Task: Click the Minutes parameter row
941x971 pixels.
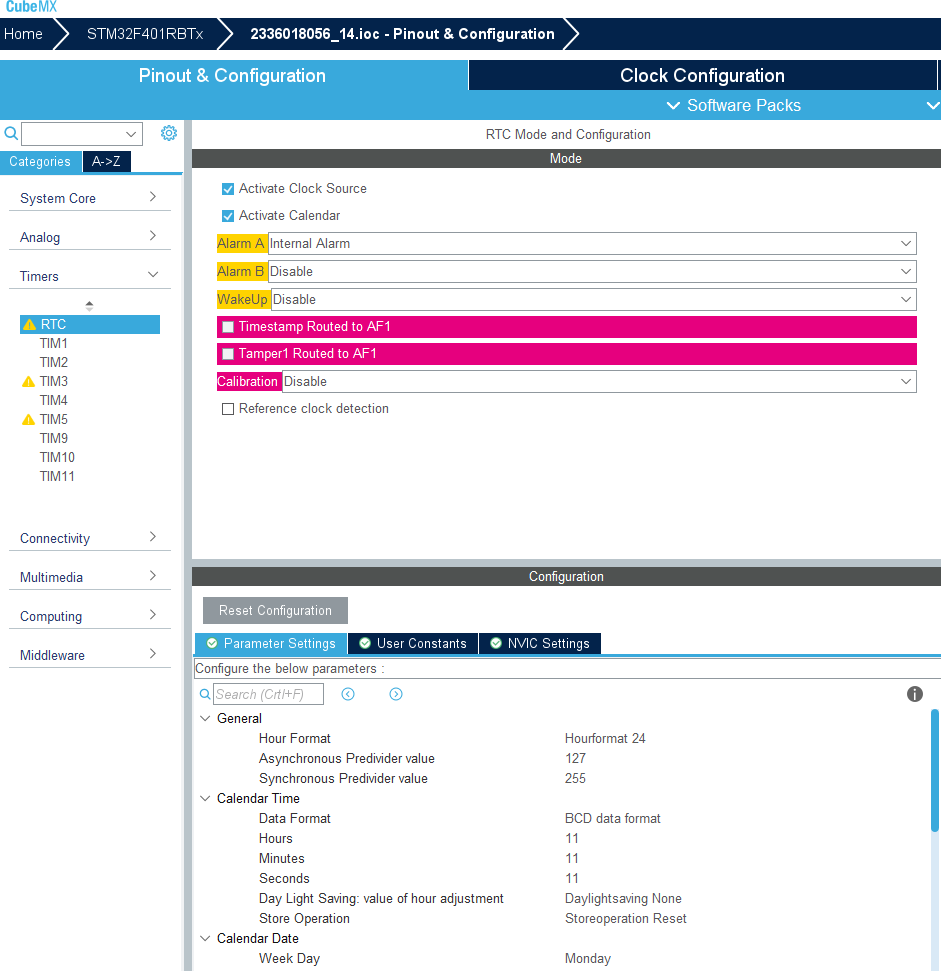Action: 562,858
